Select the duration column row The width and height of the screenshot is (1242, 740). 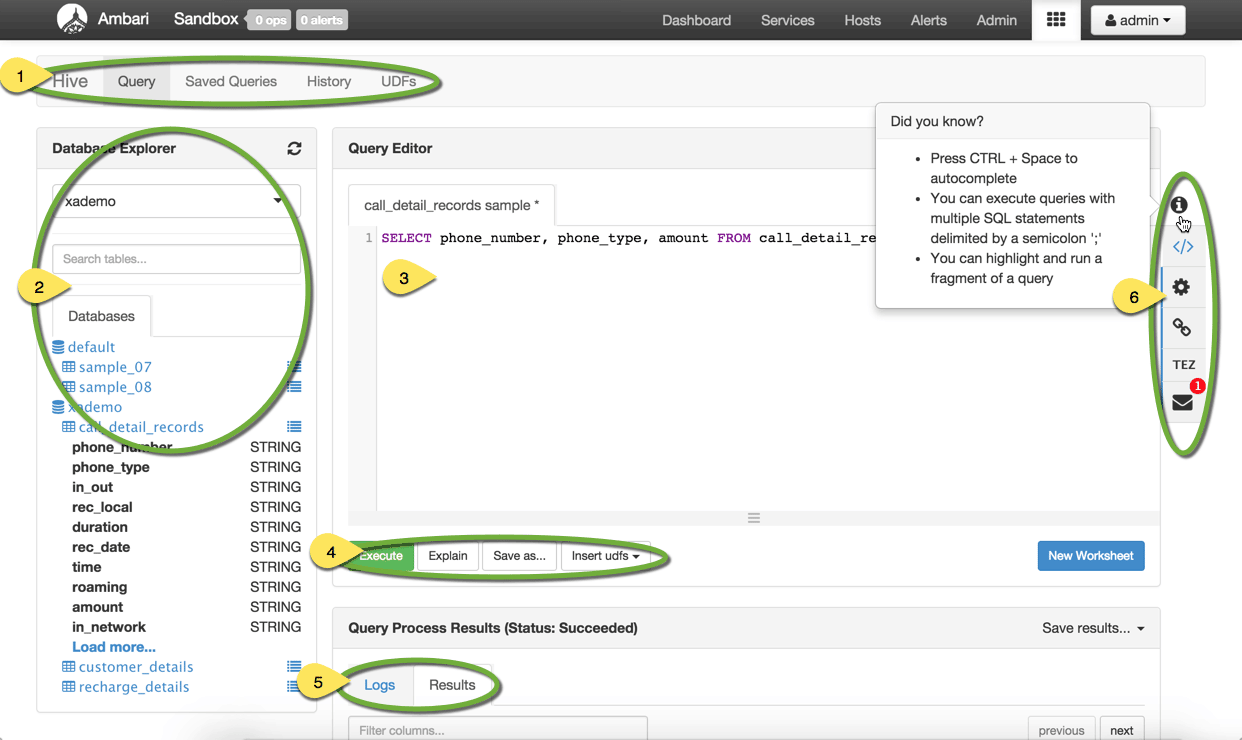pyautogui.click(x=186, y=527)
